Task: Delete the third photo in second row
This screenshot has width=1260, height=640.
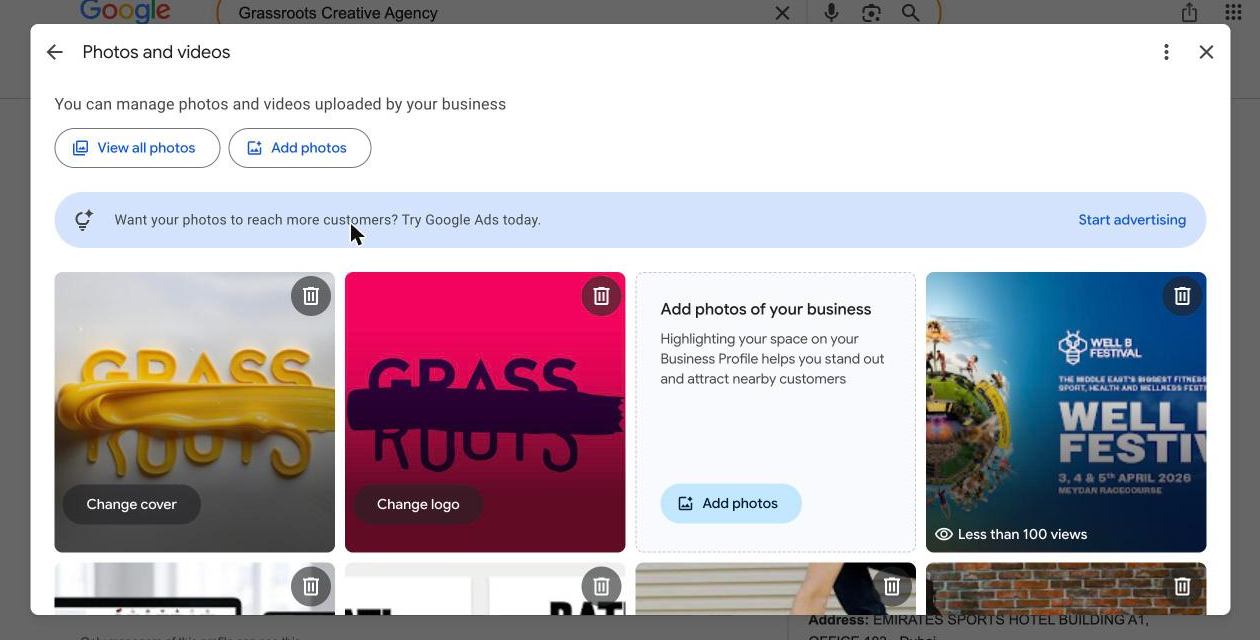Action: coord(892,586)
